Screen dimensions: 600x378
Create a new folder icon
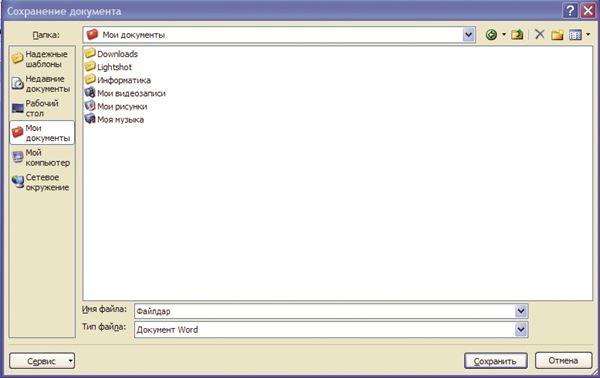coord(557,35)
